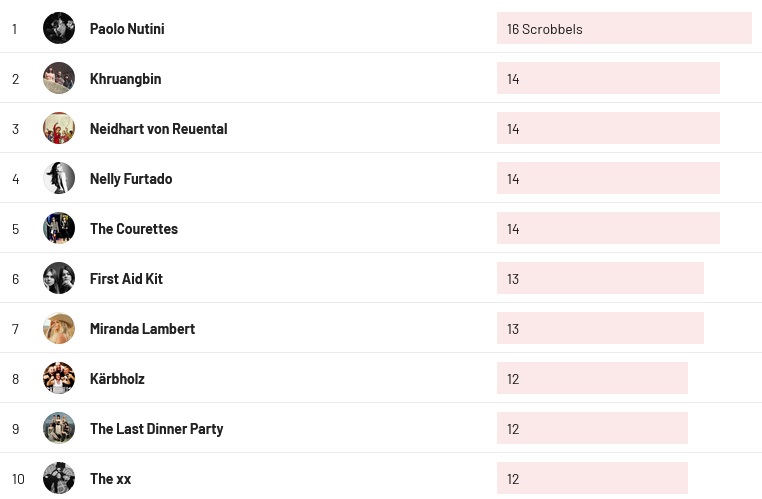The image size is (762, 499).
Task: Click The Courettes avatar thumbnail
Action: click(59, 228)
